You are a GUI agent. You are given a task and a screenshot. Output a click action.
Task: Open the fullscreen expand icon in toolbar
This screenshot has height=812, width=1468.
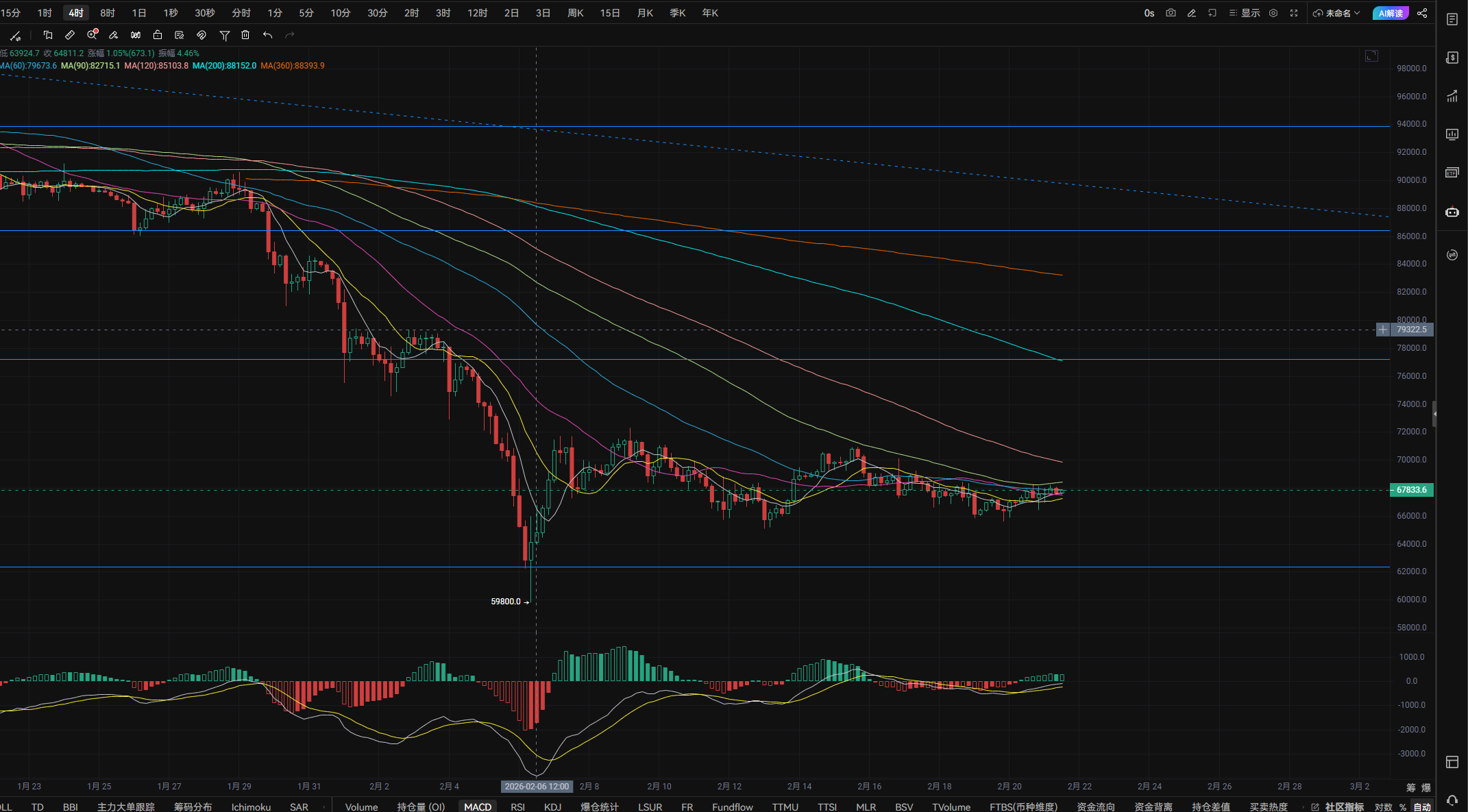click(1294, 13)
